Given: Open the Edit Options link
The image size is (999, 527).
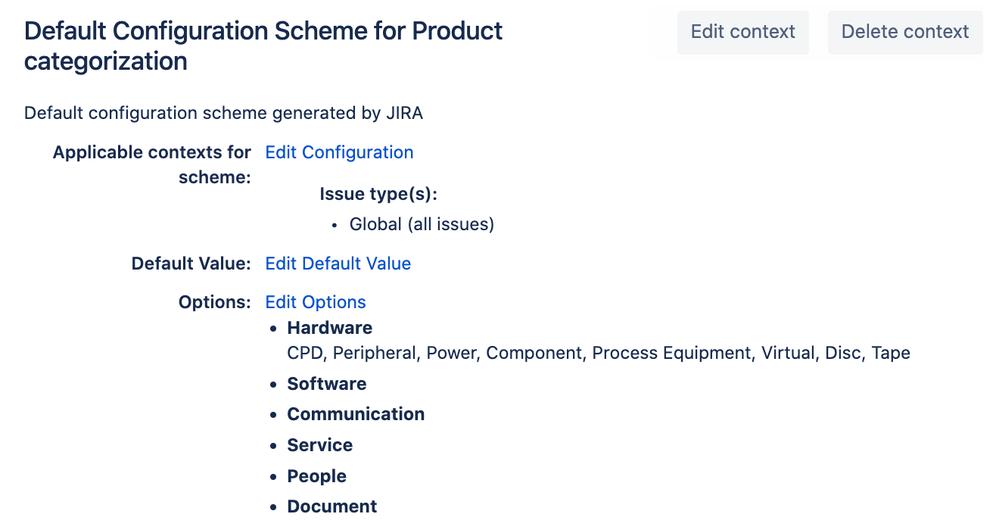Looking at the screenshot, I should coord(315,302).
